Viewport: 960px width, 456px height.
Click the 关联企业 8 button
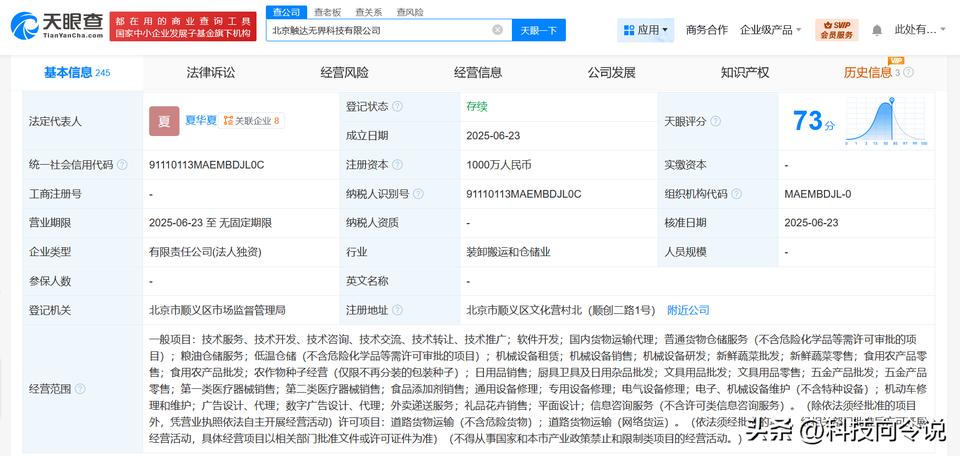click(252, 121)
